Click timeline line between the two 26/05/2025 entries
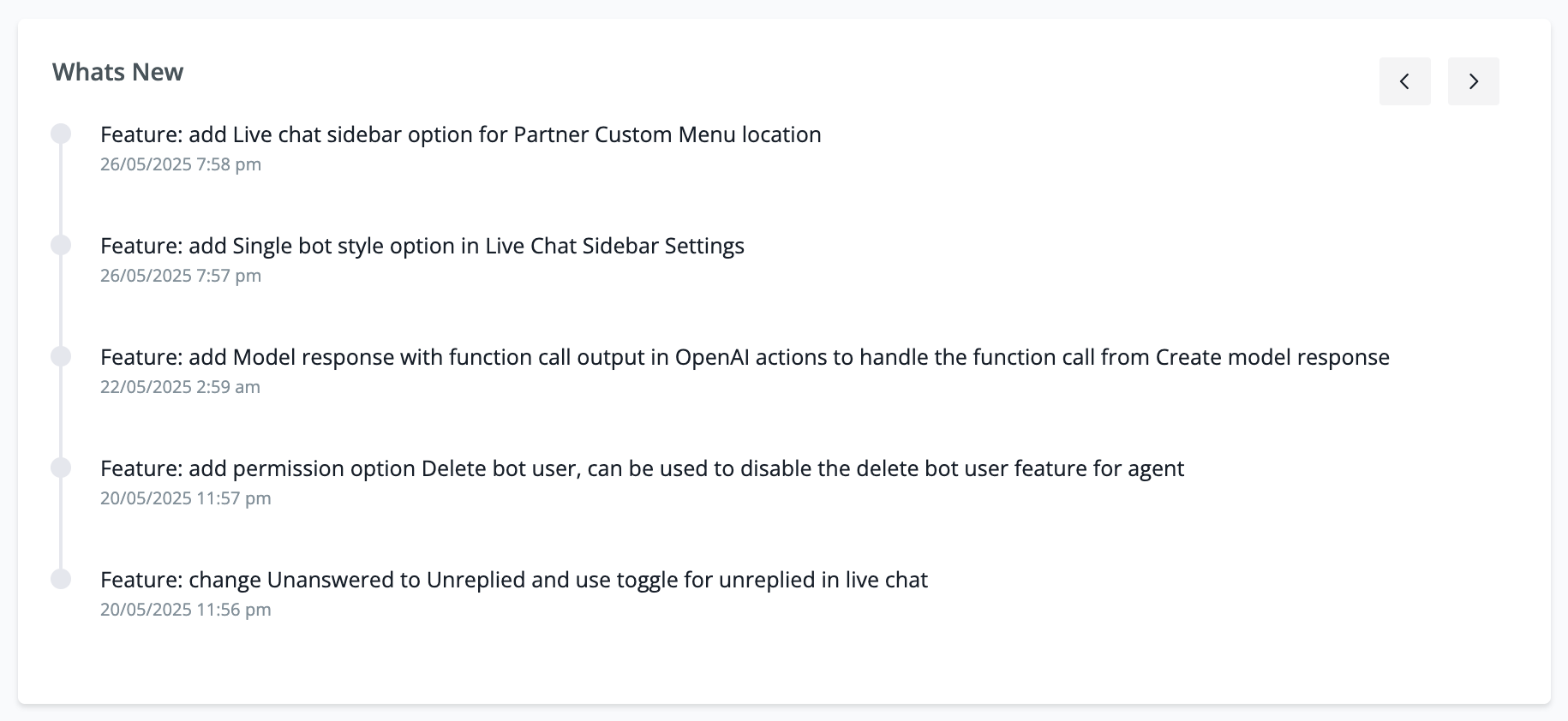The image size is (1568, 721). (x=61, y=190)
